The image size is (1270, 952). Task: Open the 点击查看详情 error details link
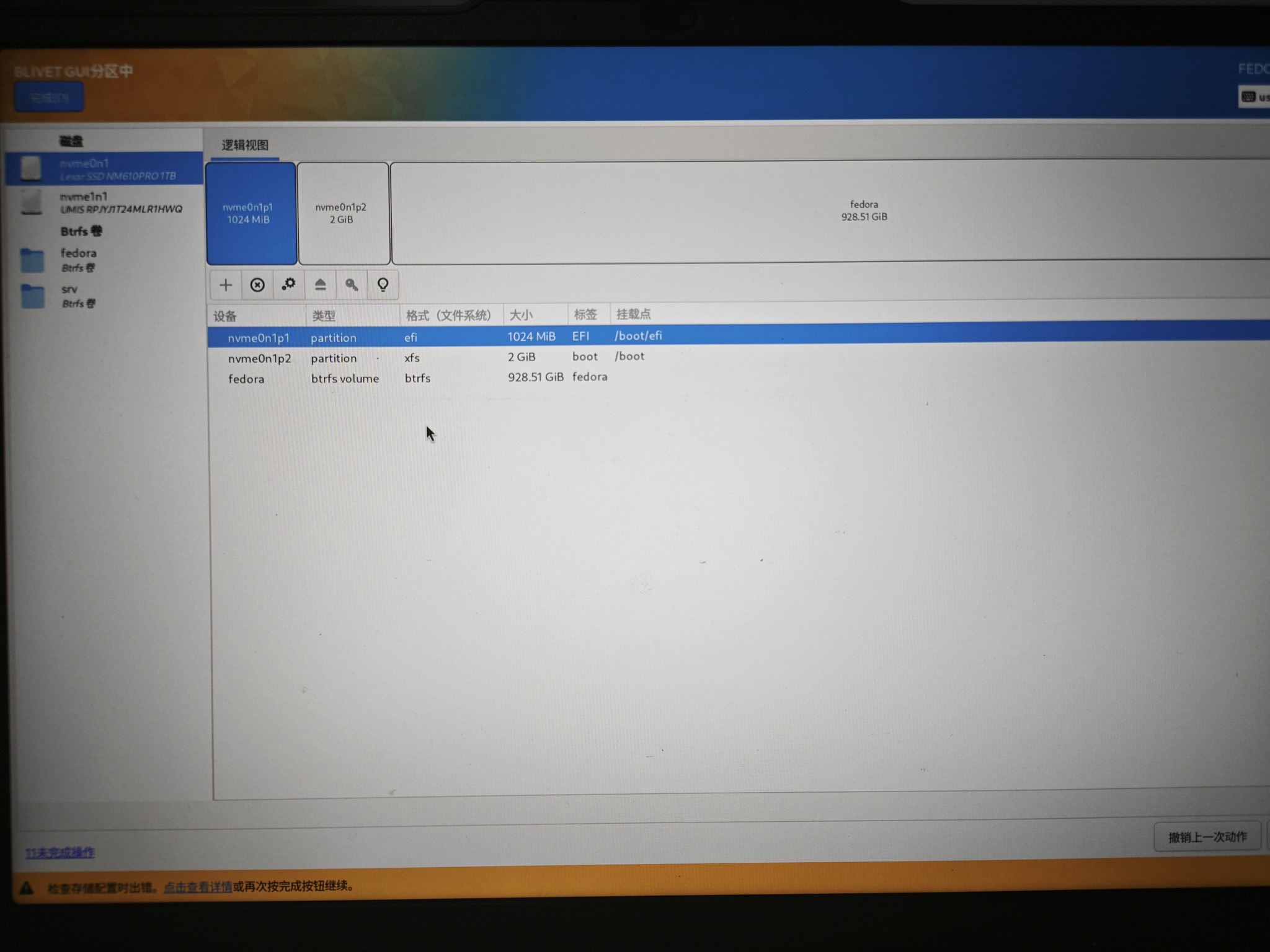pyautogui.click(x=198, y=887)
